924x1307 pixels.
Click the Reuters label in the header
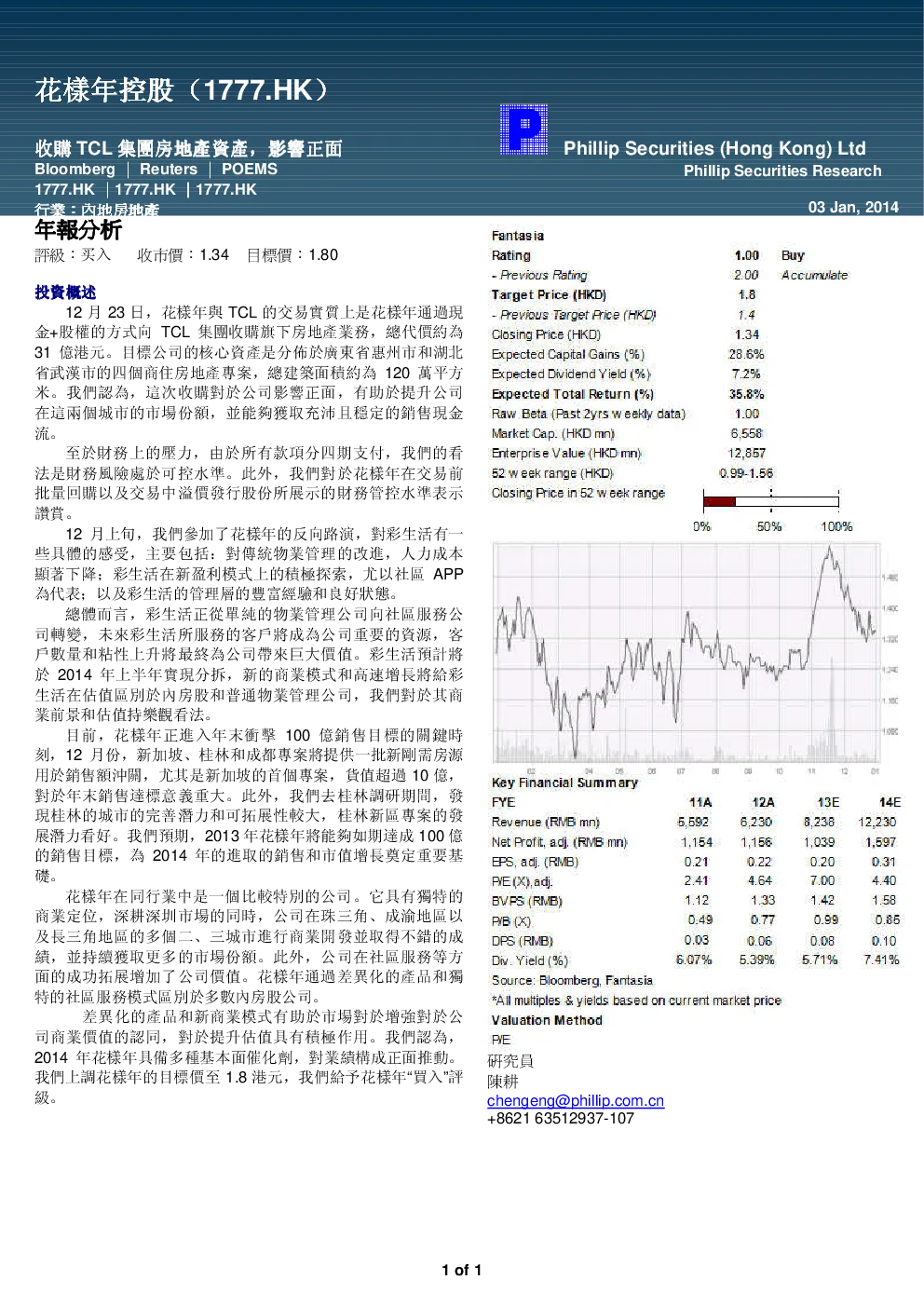[169, 169]
